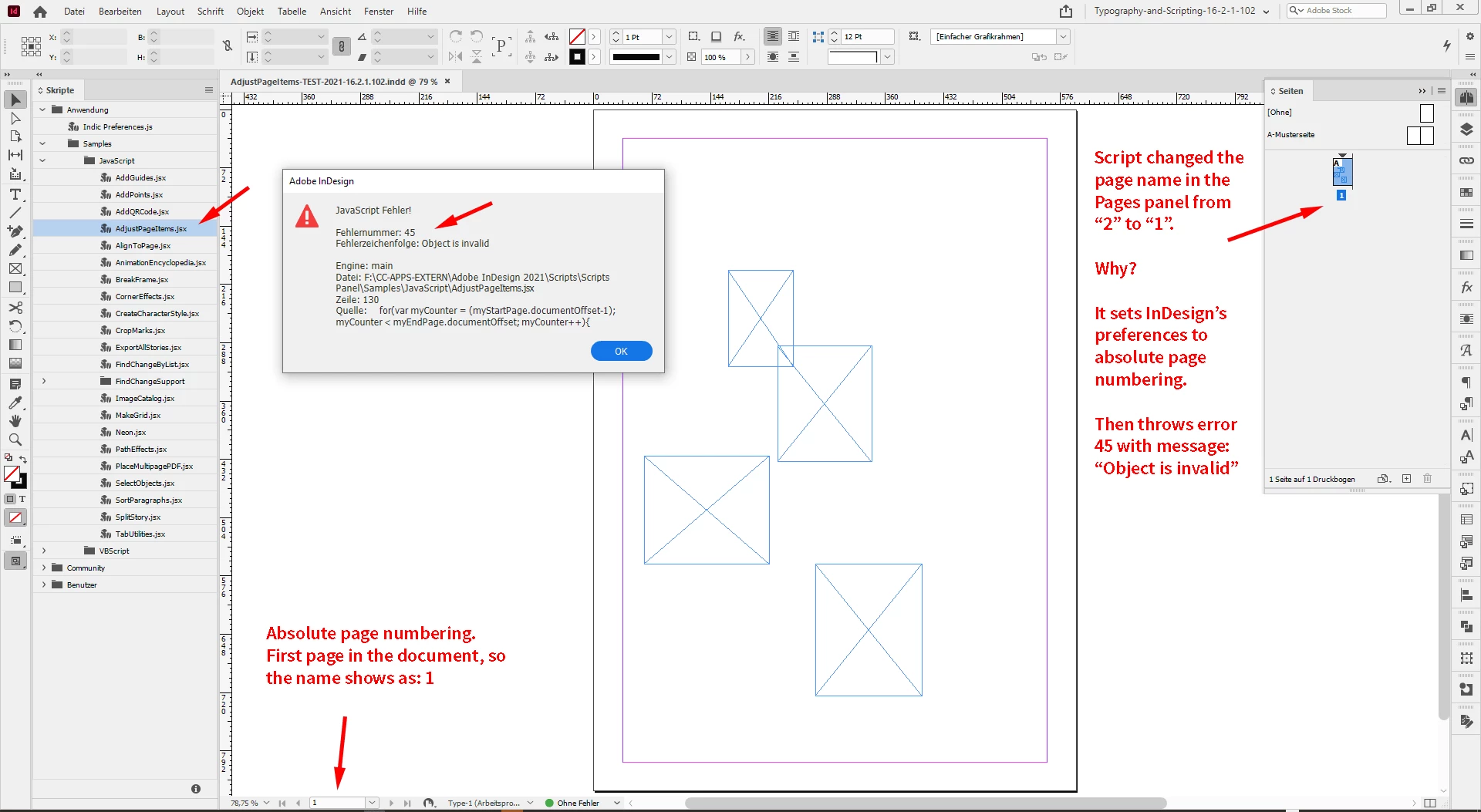Go to the next page button

(391, 803)
